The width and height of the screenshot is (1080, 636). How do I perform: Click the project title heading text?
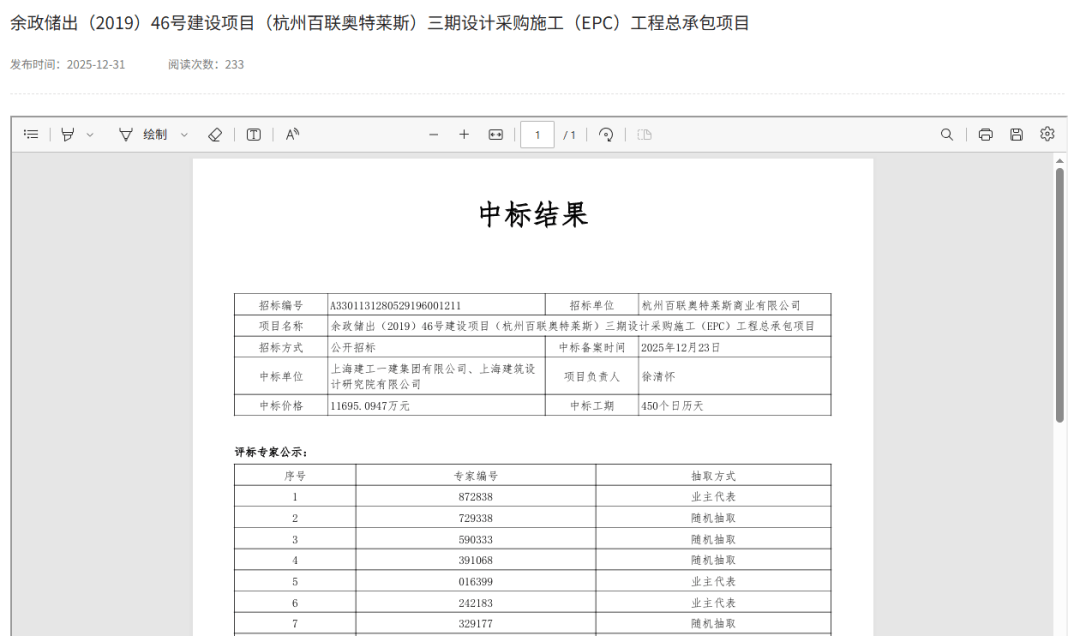[380, 23]
